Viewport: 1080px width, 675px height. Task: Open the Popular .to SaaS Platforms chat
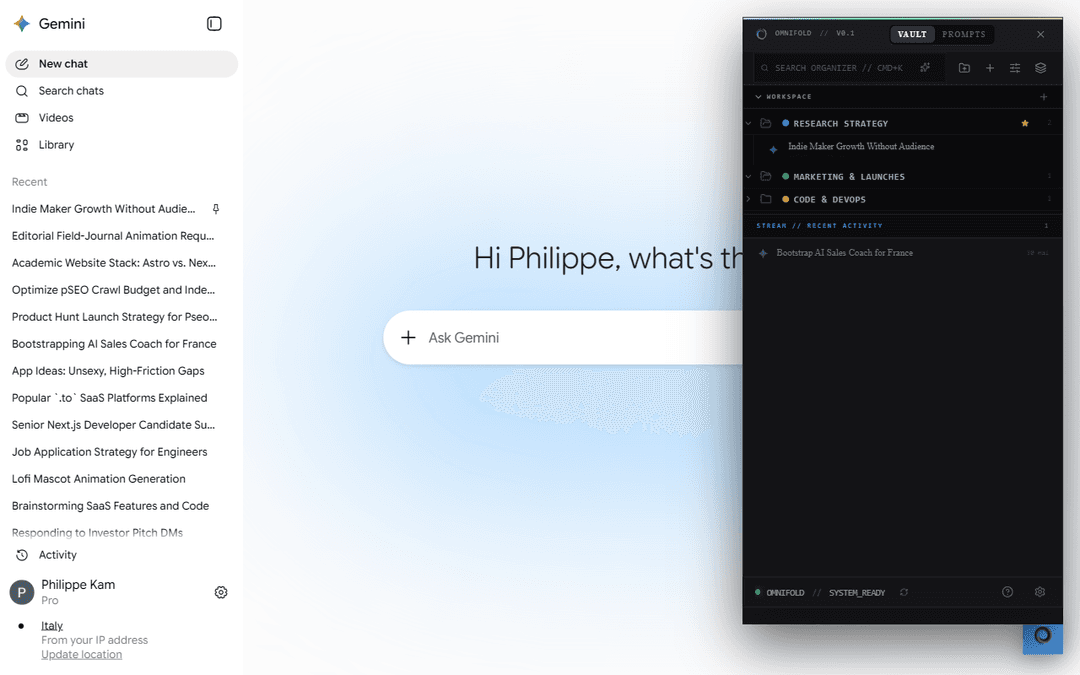(122, 397)
